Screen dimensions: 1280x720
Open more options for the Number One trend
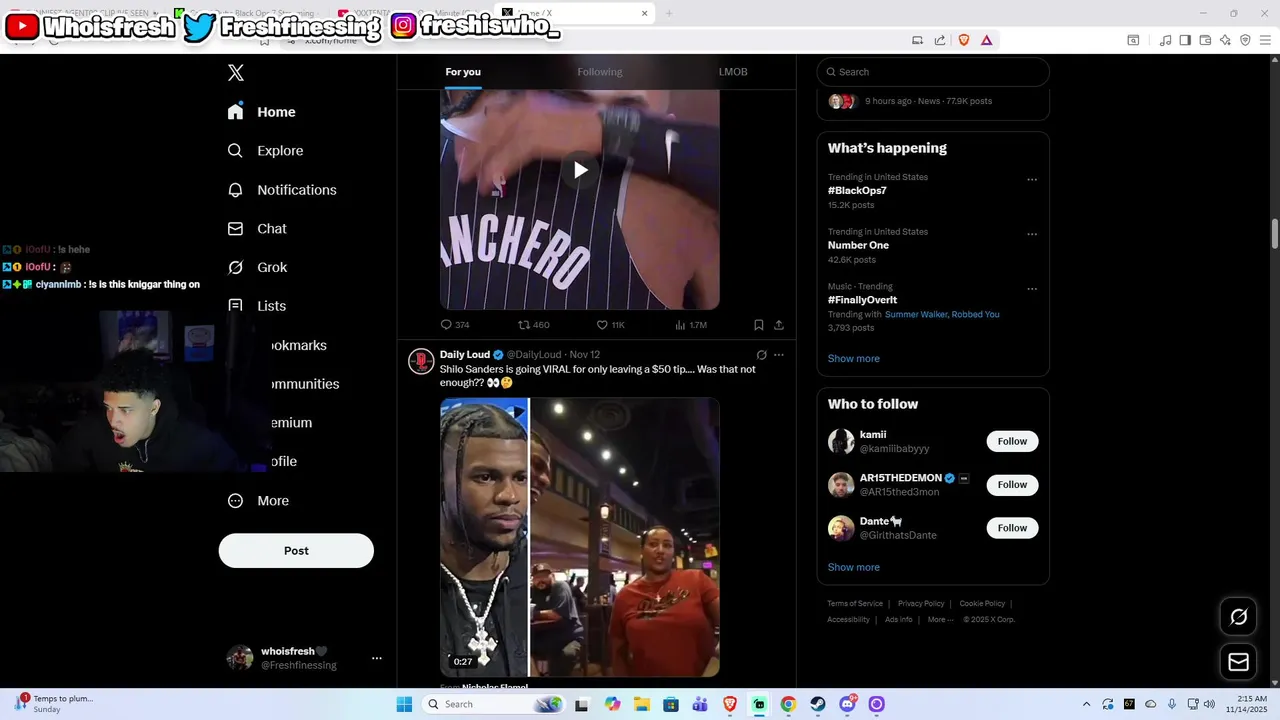pyautogui.click(x=1032, y=235)
